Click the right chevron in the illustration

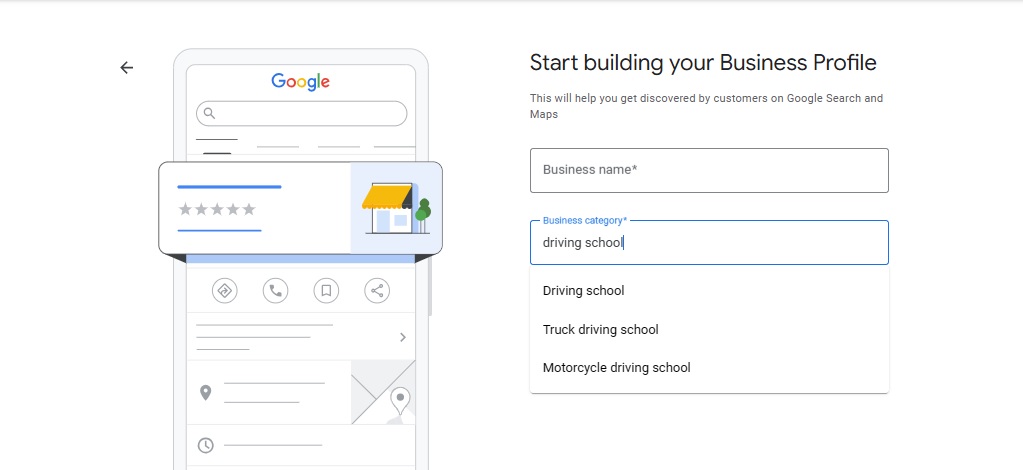coord(403,337)
